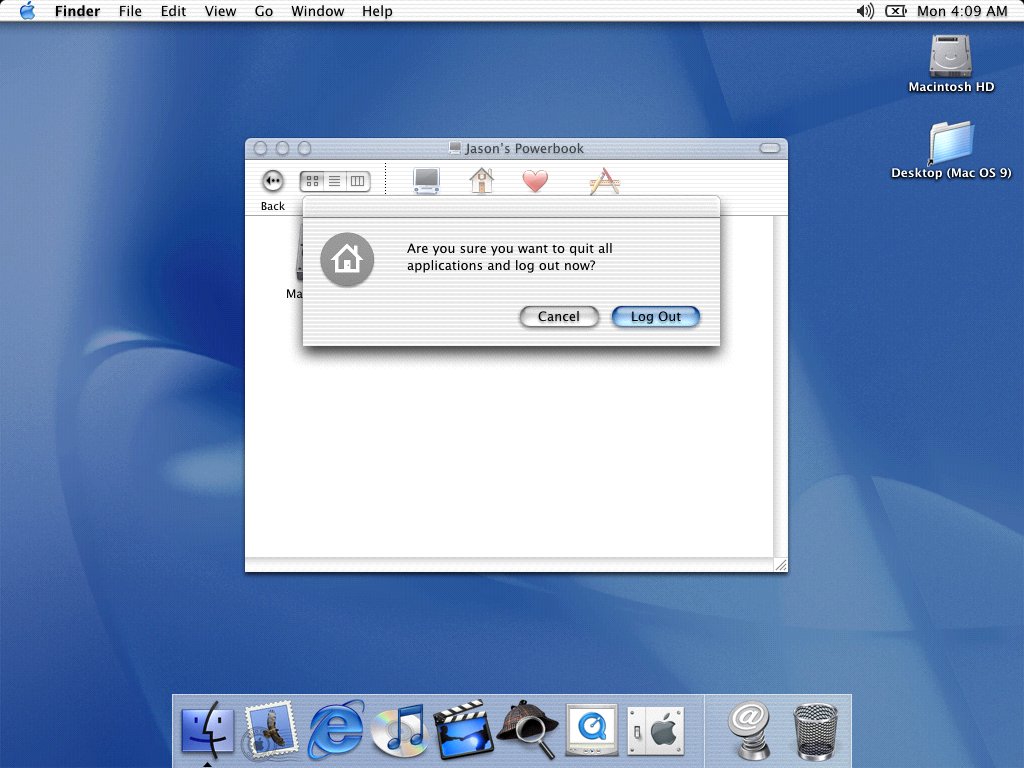Zoom the Jason's Powerbook window
The height and width of the screenshot is (768, 1024).
(x=304, y=148)
